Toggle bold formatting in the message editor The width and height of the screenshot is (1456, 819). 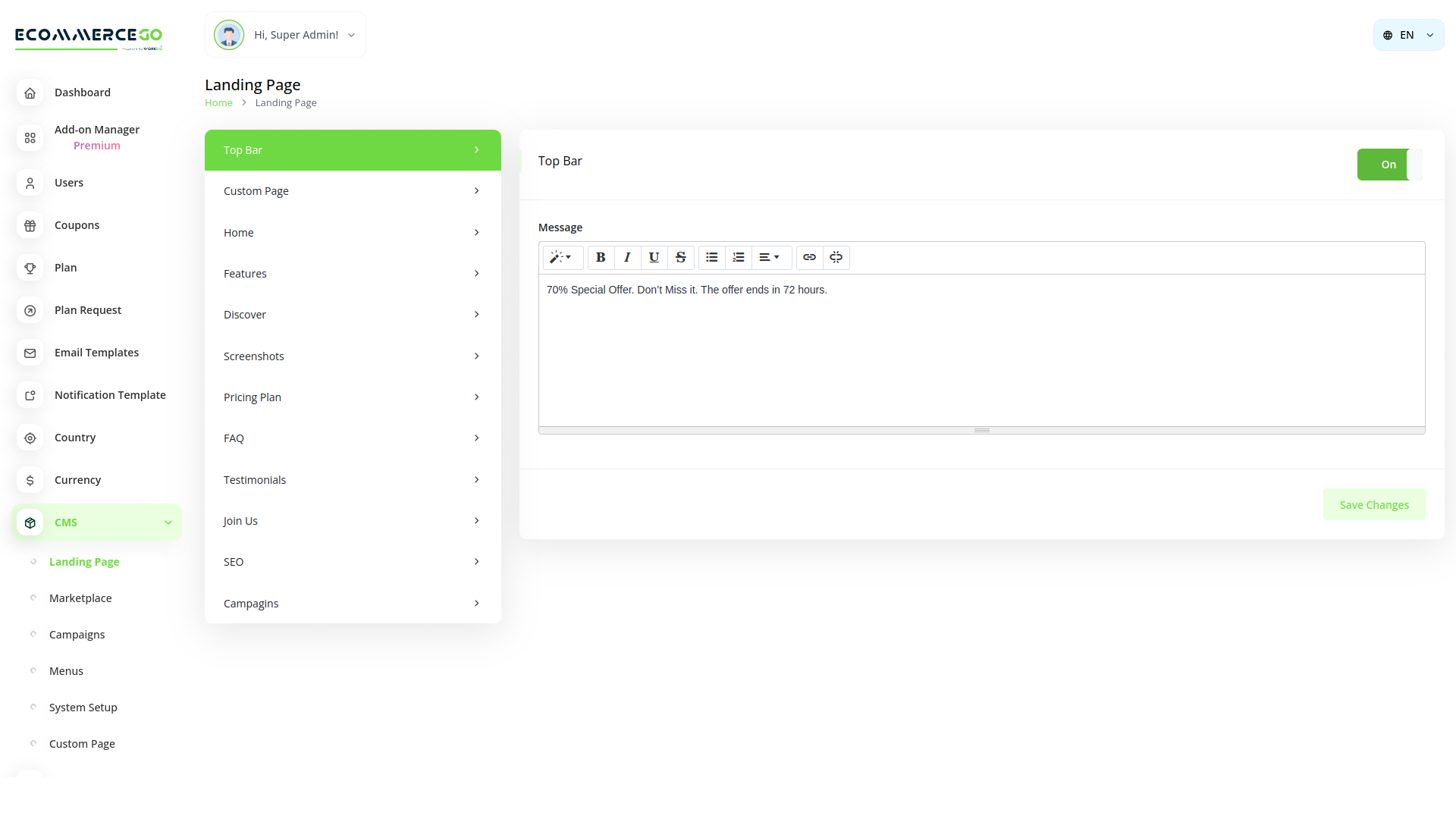[600, 257]
